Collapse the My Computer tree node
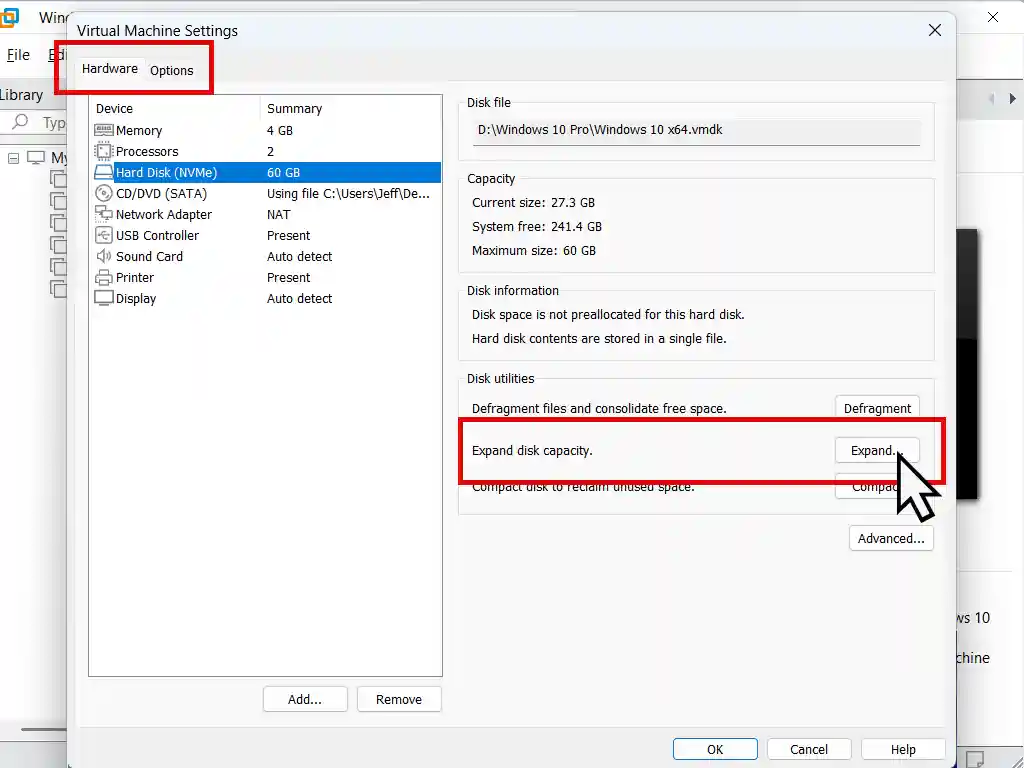1024x768 pixels. click(x=14, y=158)
